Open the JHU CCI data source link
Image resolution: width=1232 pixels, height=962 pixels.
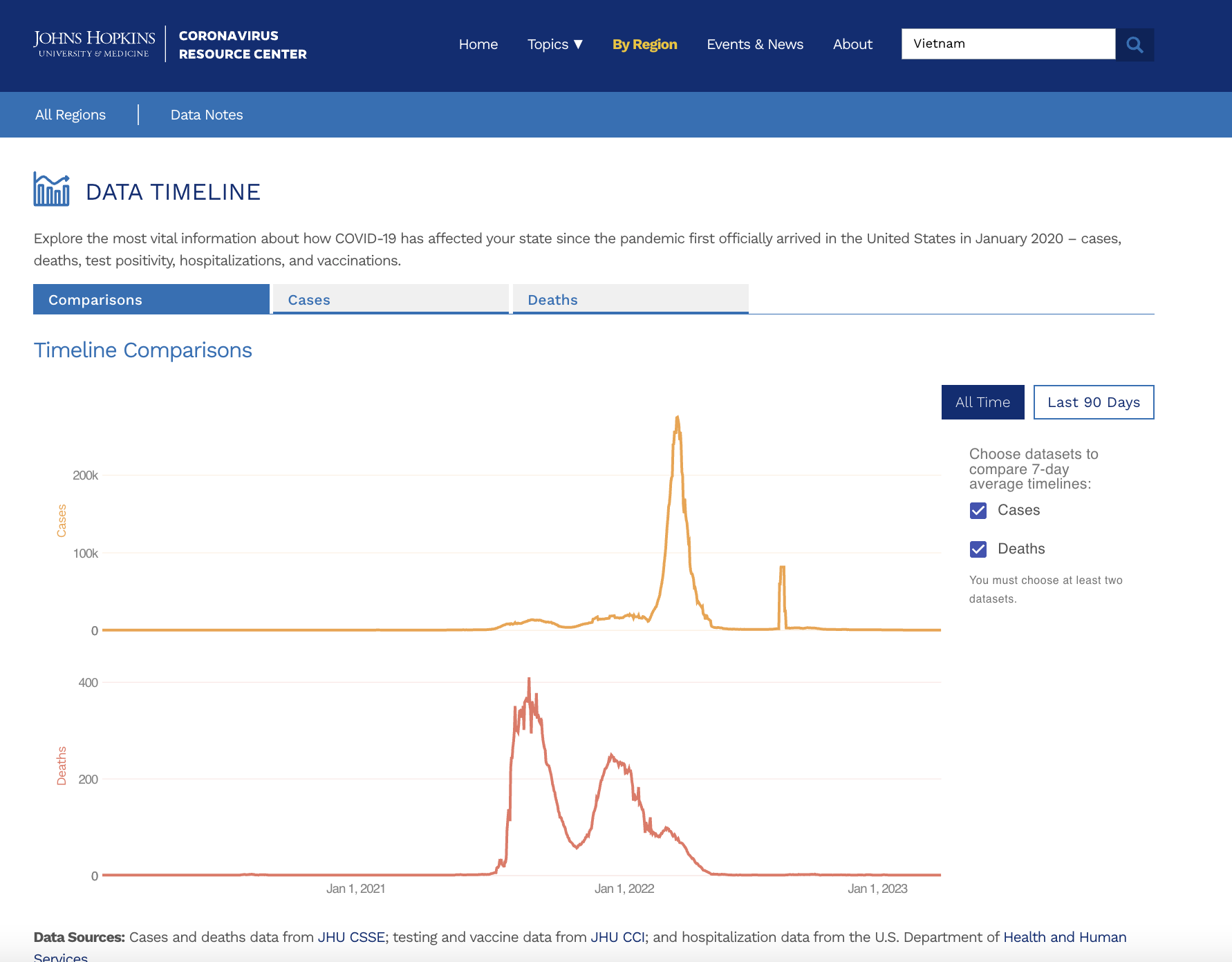(617, 937)
